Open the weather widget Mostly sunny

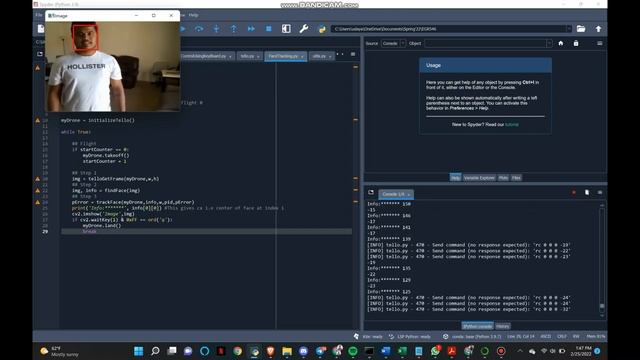tap(59, 351)
